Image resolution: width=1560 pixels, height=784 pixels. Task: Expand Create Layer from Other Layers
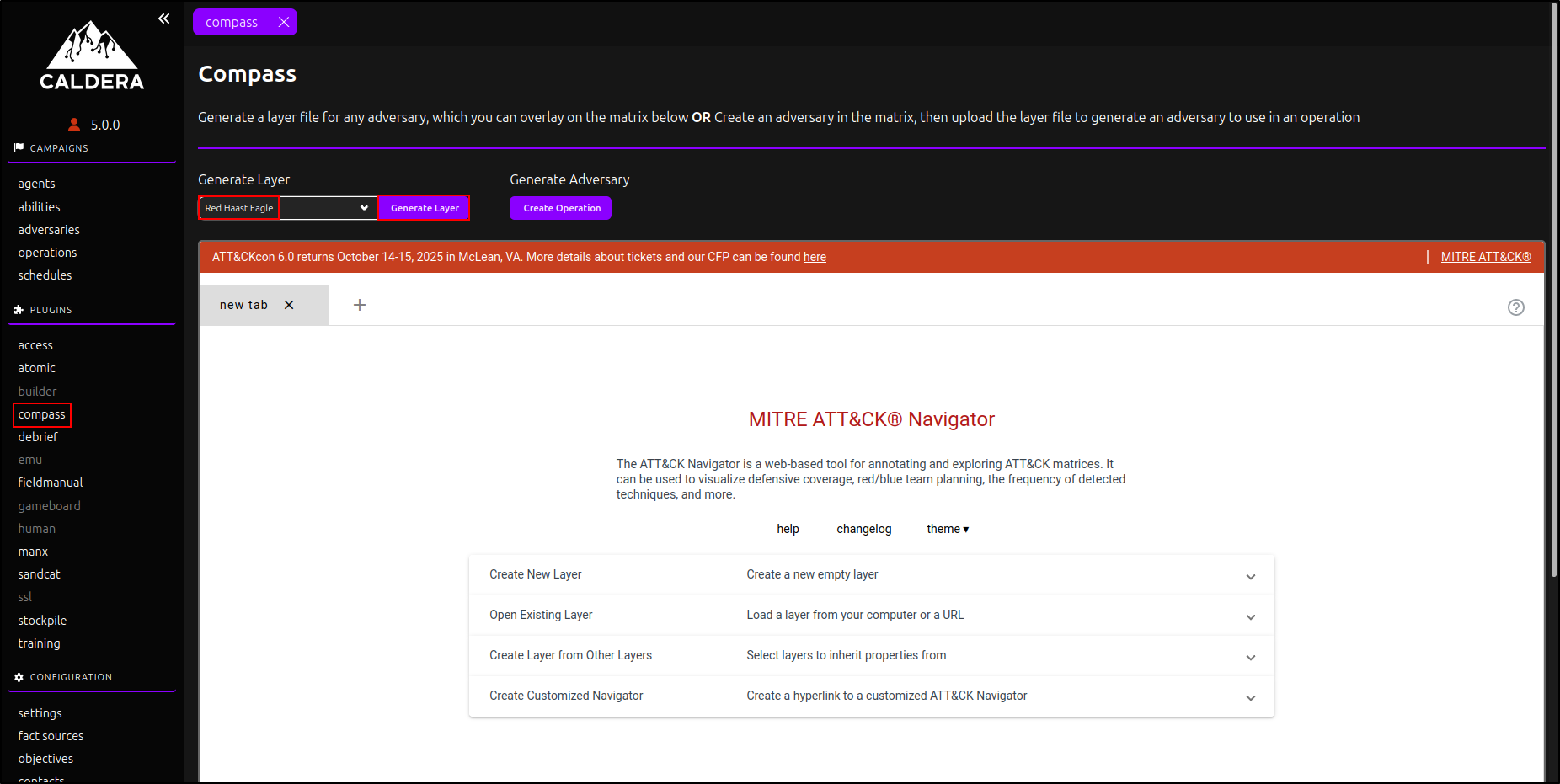click(1250, 657)
